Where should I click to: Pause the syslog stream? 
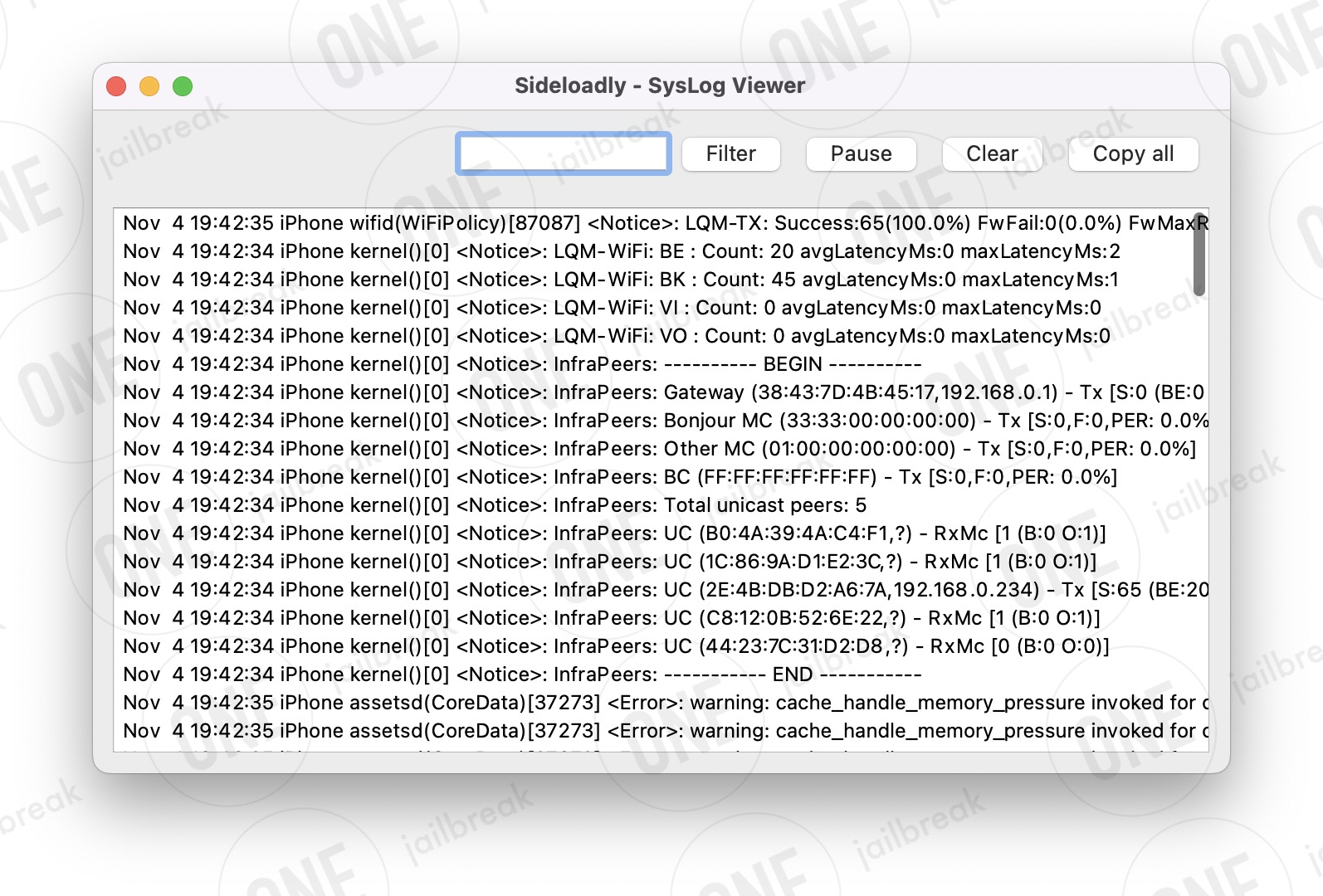tap(862, 153)
